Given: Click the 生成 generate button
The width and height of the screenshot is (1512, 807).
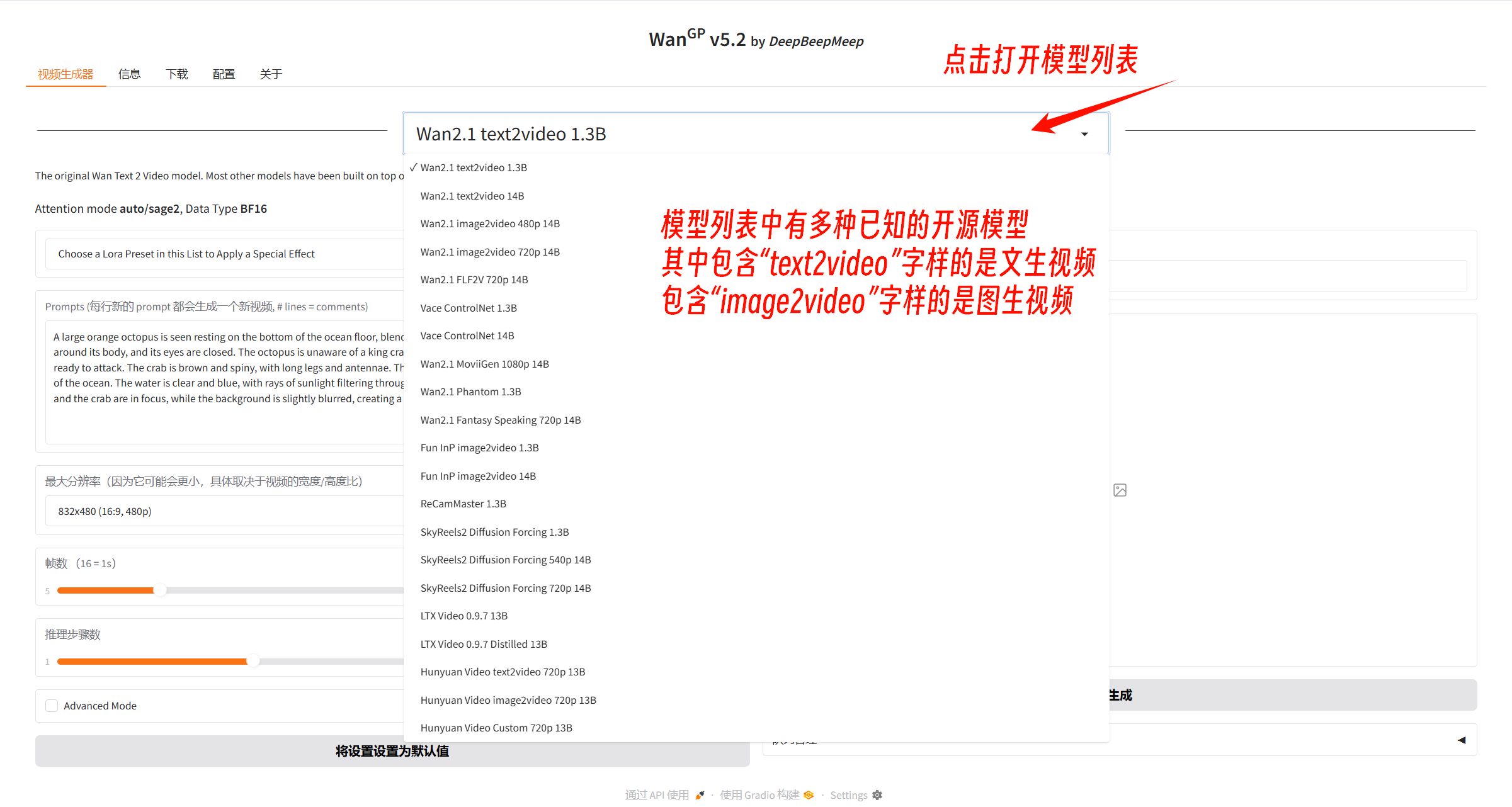Looking at the screenshot, I should 1292,695.
